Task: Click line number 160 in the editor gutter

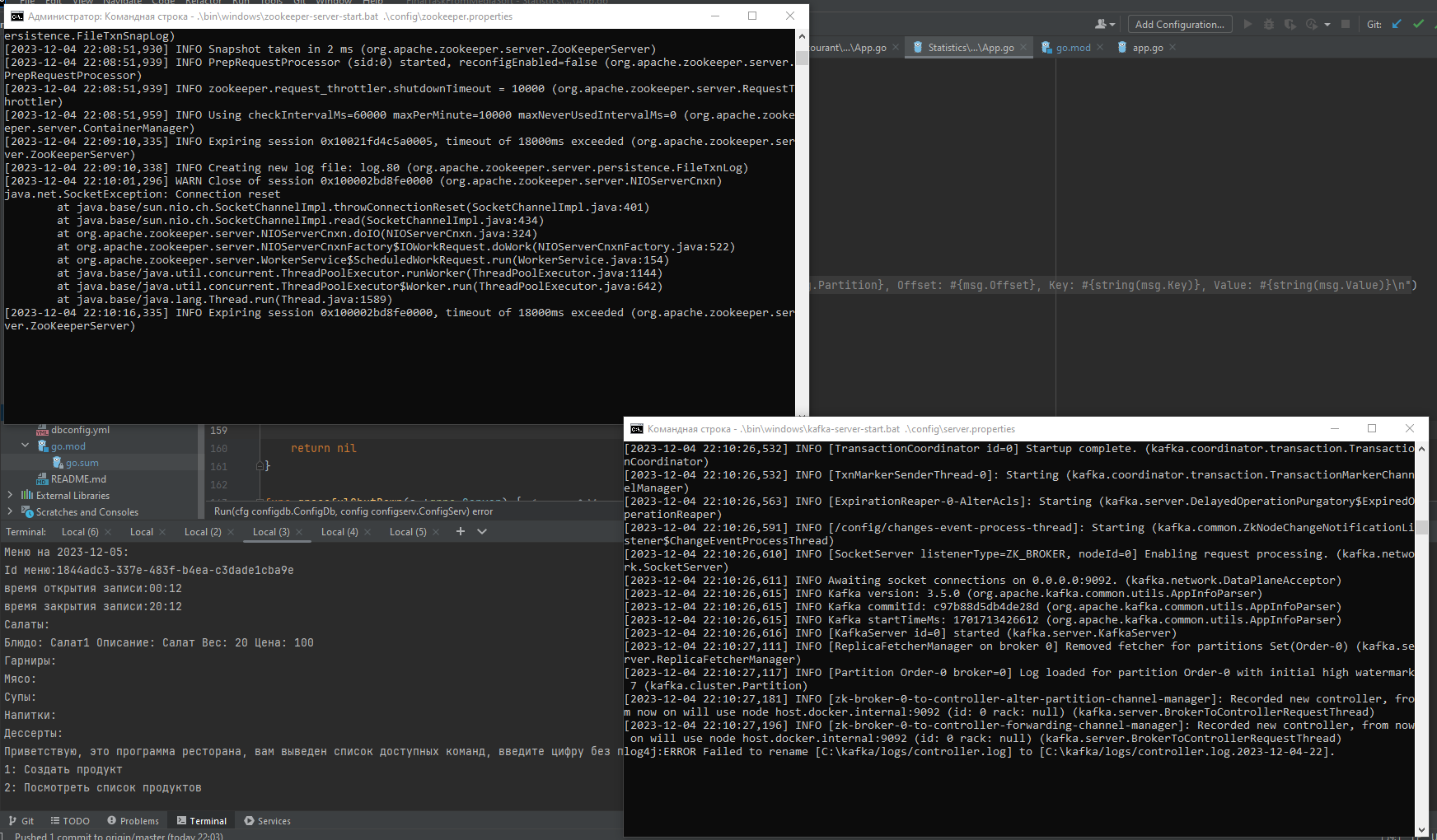Action: pyautogui.click(x=218, y=448)
